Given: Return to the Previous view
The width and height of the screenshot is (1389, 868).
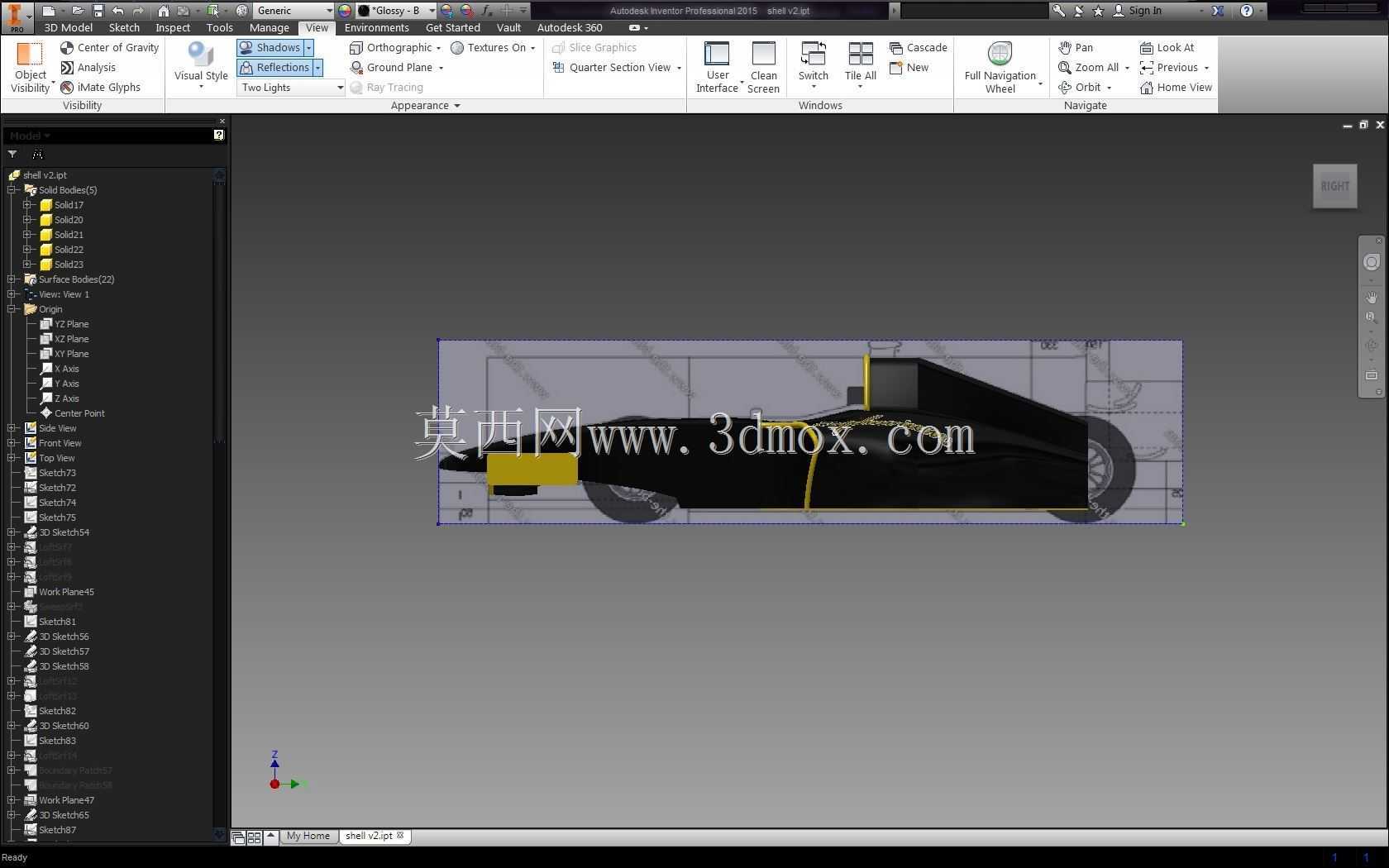Looking at the screenshot, I should (1169, 68).
